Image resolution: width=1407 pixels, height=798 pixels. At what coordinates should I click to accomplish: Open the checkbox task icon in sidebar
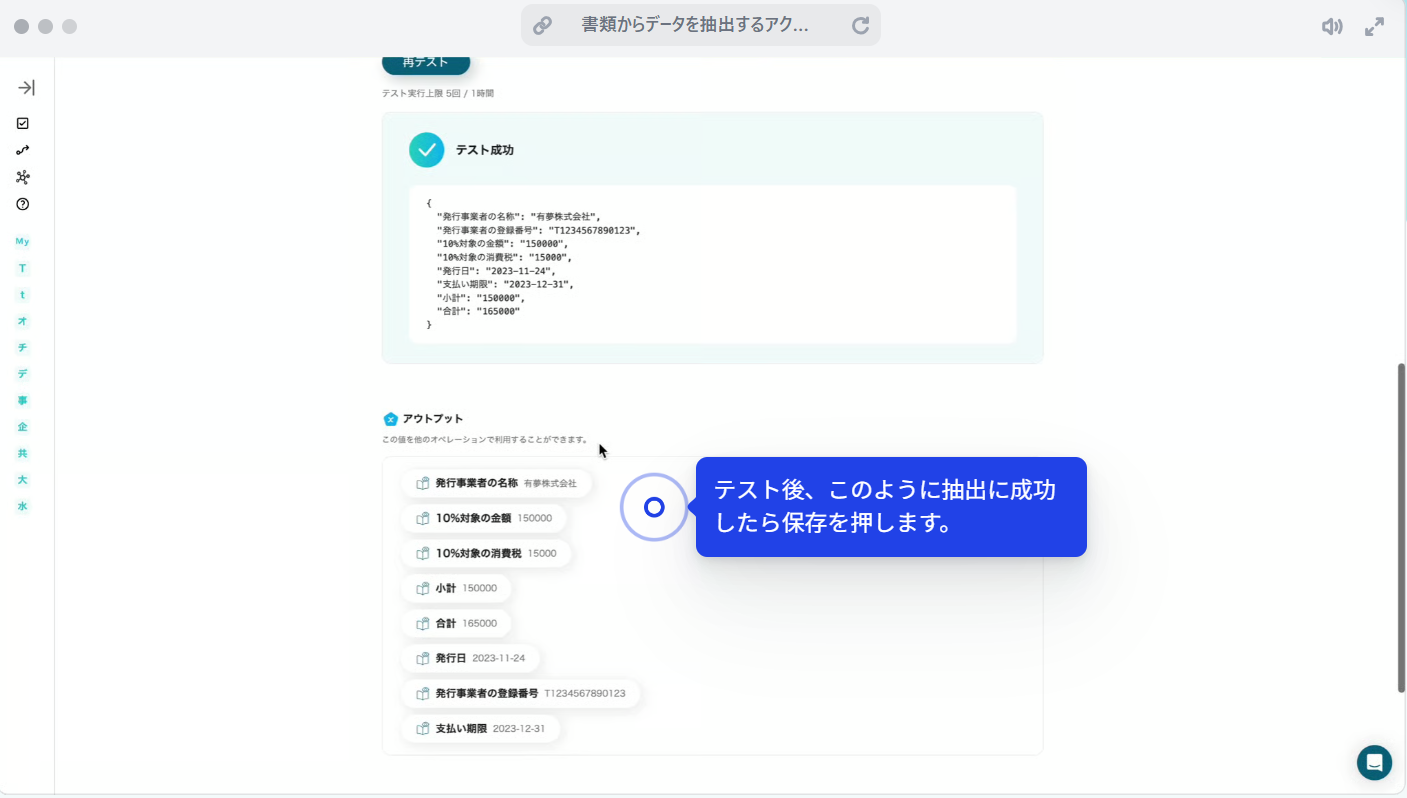click(x=23, y=123)
